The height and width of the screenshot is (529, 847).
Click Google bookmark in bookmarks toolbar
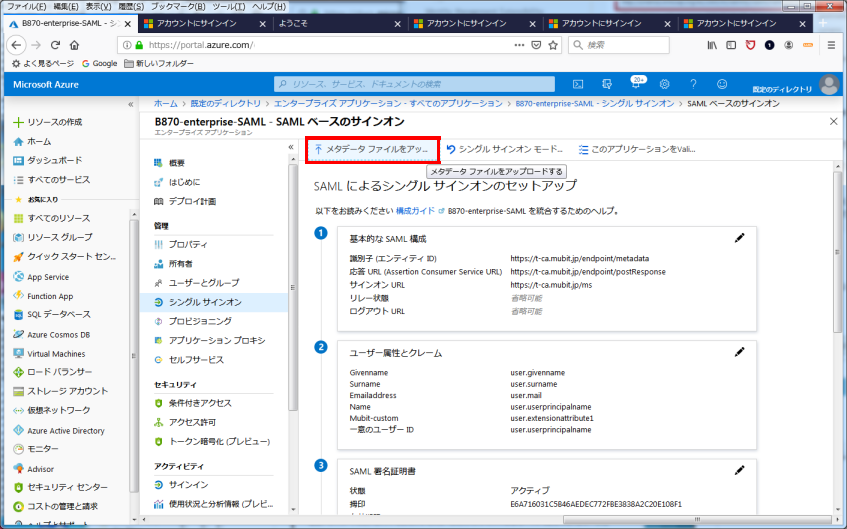[99, 63]
